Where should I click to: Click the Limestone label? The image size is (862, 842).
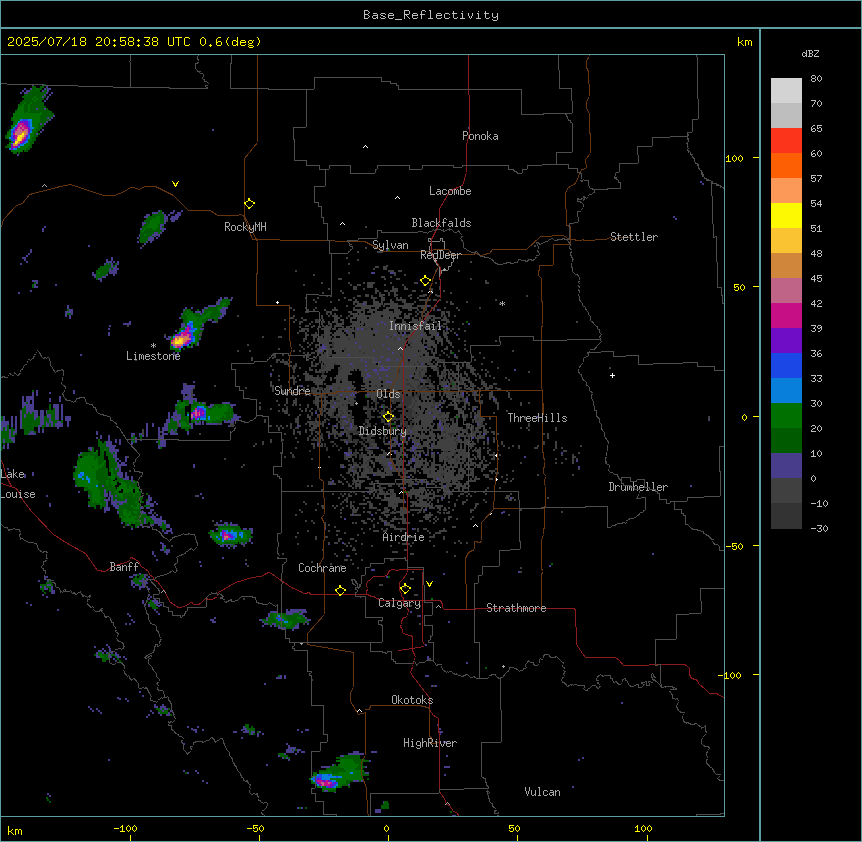(x=153, y=356)
